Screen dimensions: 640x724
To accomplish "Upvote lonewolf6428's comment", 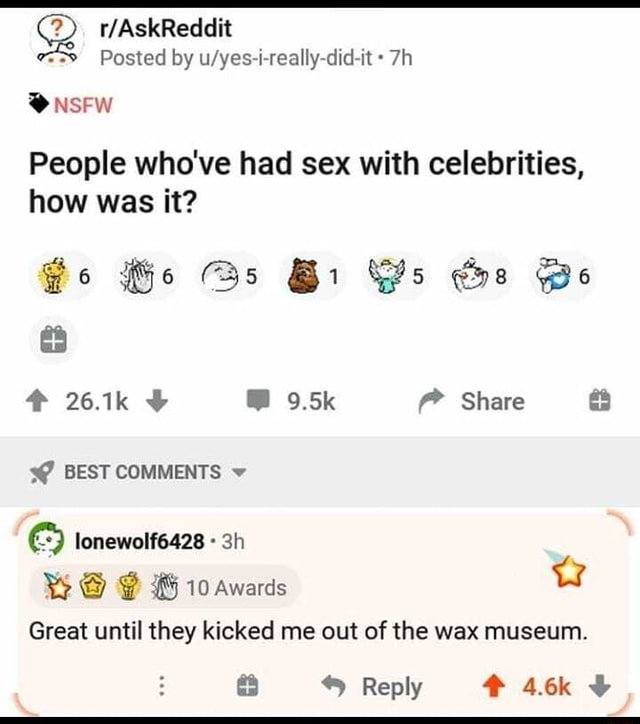I will click(x=494, y=686).
